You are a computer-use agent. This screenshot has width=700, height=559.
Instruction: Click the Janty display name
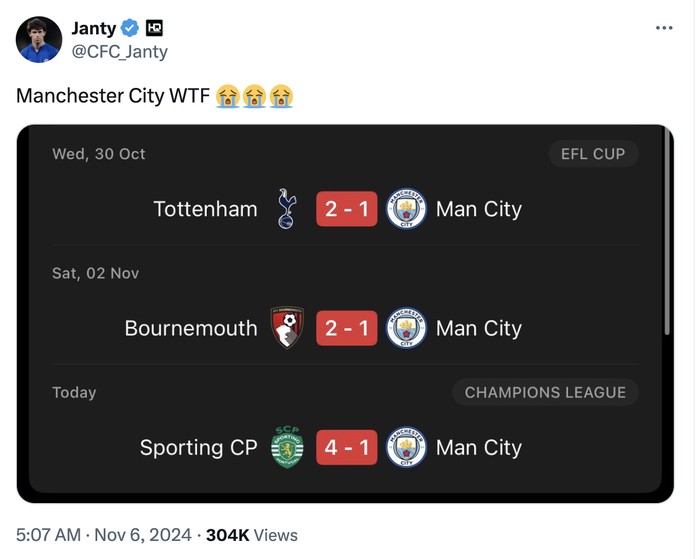93,28
